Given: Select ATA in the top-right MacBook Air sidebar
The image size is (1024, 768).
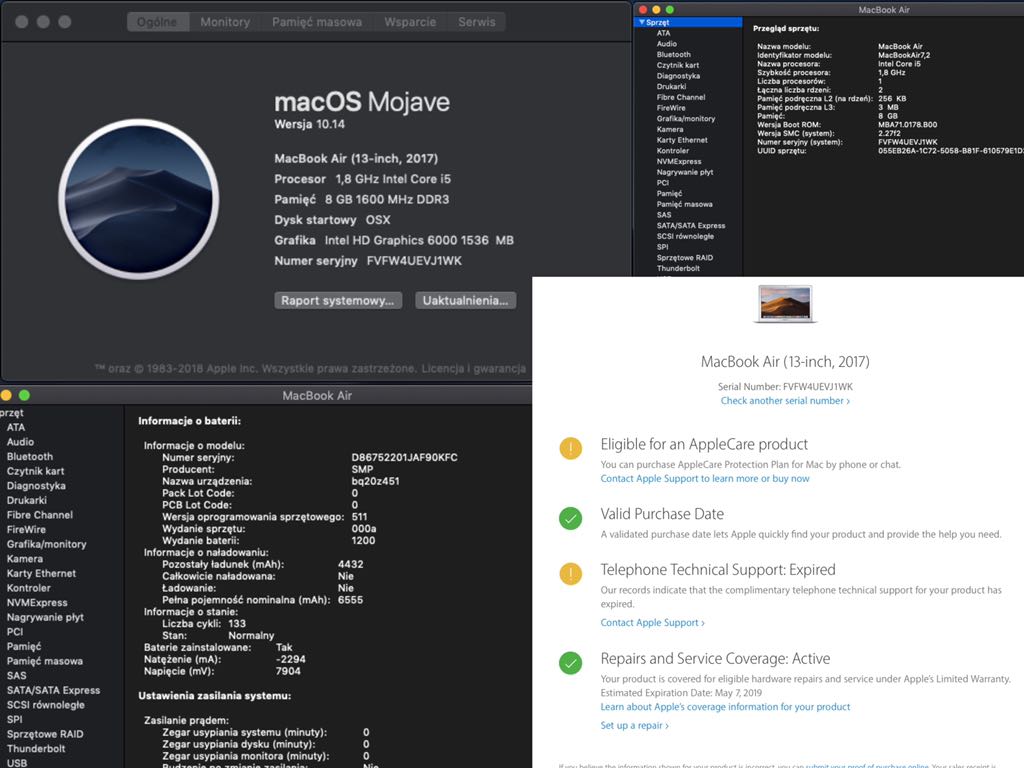Looking at the screenshot, I should point(664,33).
